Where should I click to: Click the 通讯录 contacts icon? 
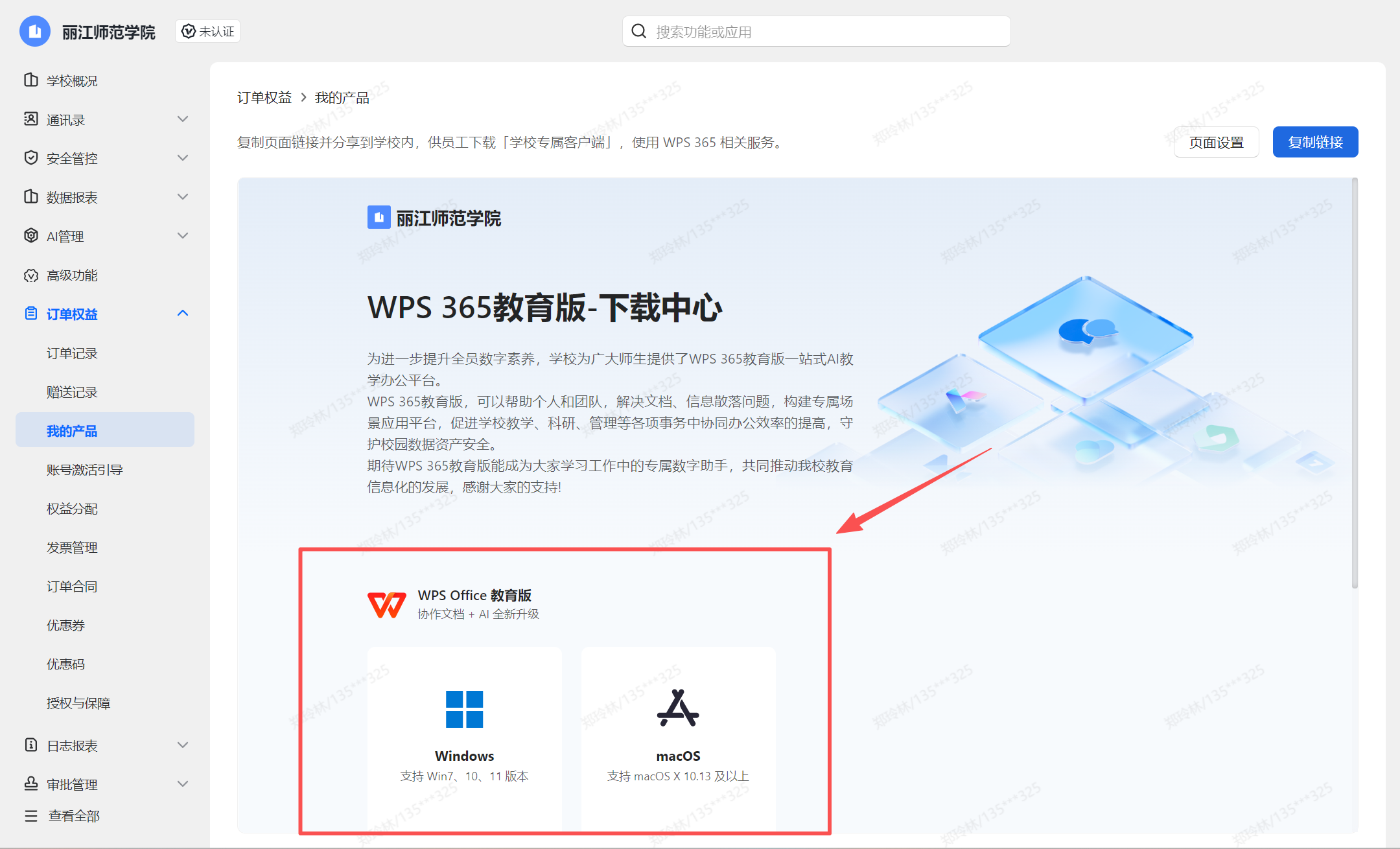[x=30, y=119]
